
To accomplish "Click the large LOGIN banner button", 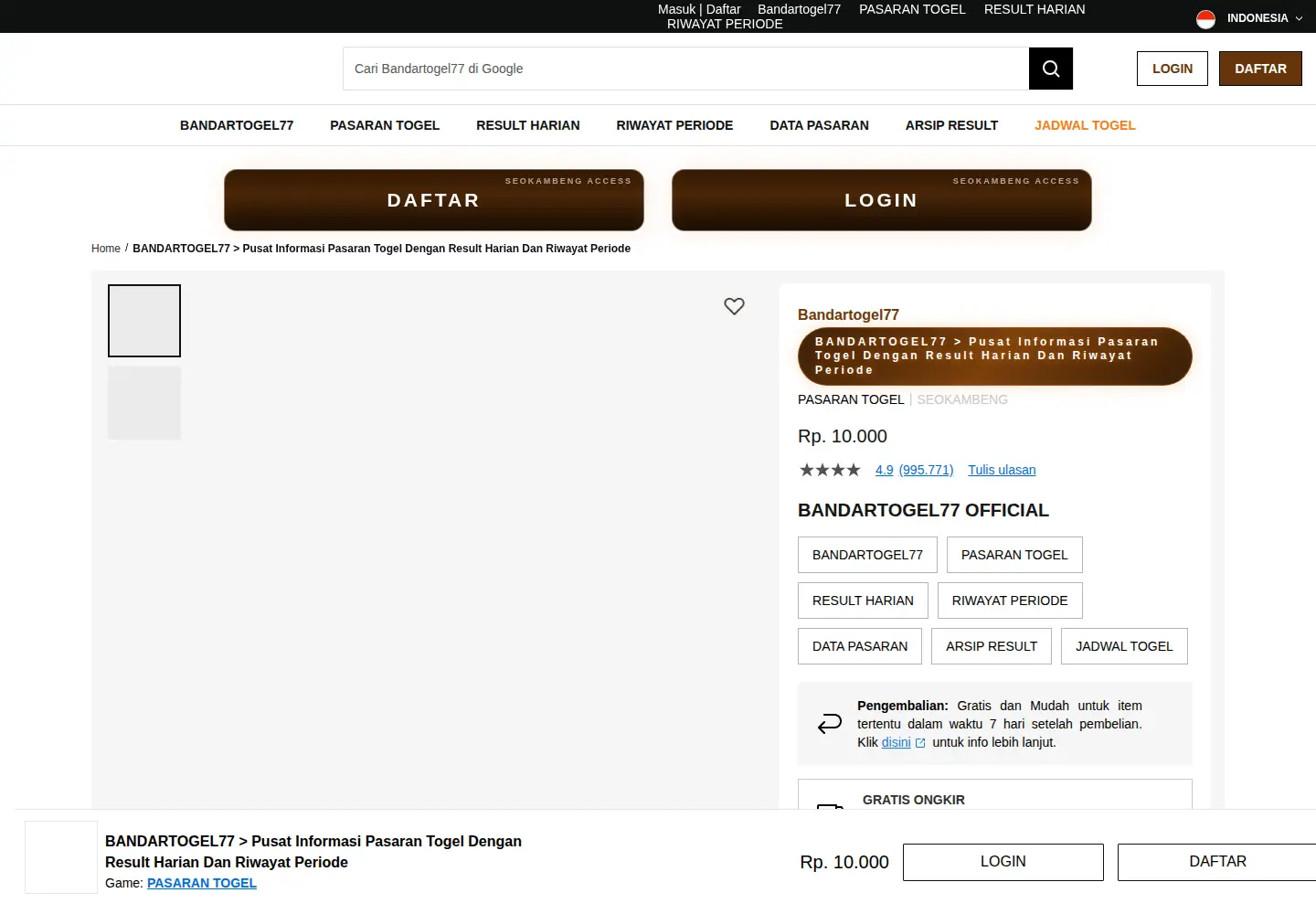I will pyautogui.click(x=882, y=200).
